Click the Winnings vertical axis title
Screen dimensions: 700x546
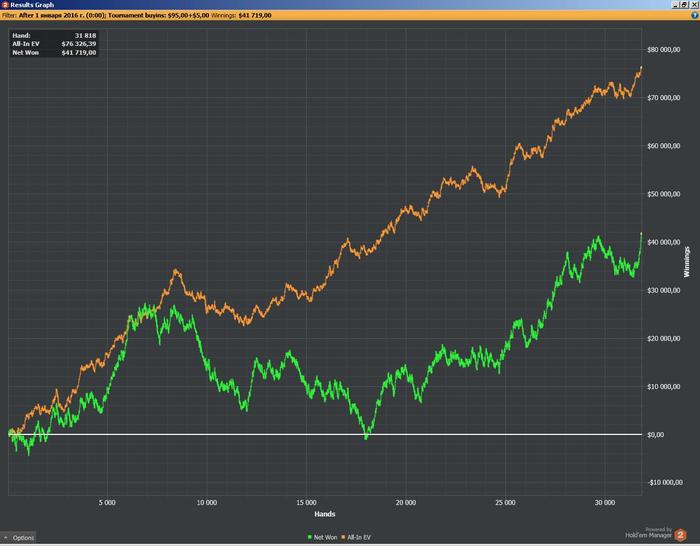(x=687, y=262)
